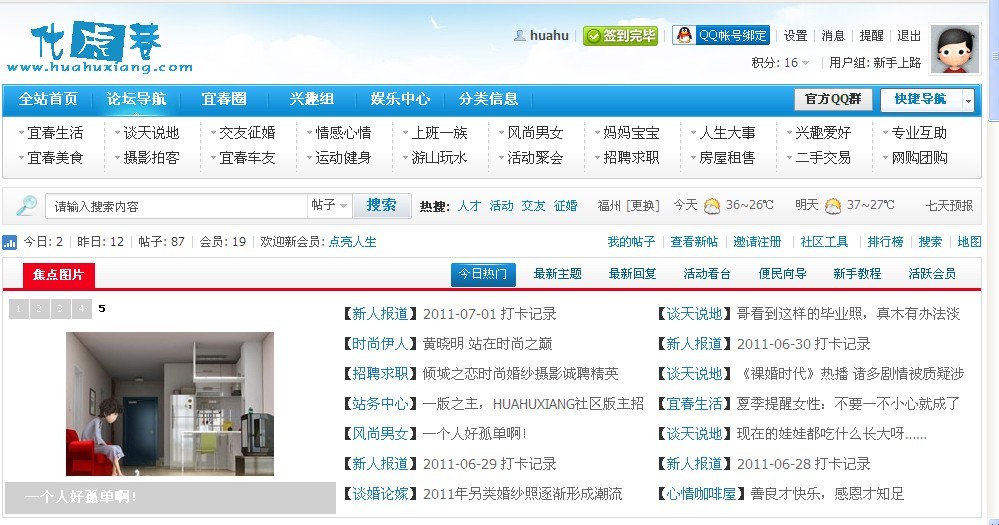Open 排行榜 ranking link
Viewport: 999px width, 525px height.
(x=886, y=242)
